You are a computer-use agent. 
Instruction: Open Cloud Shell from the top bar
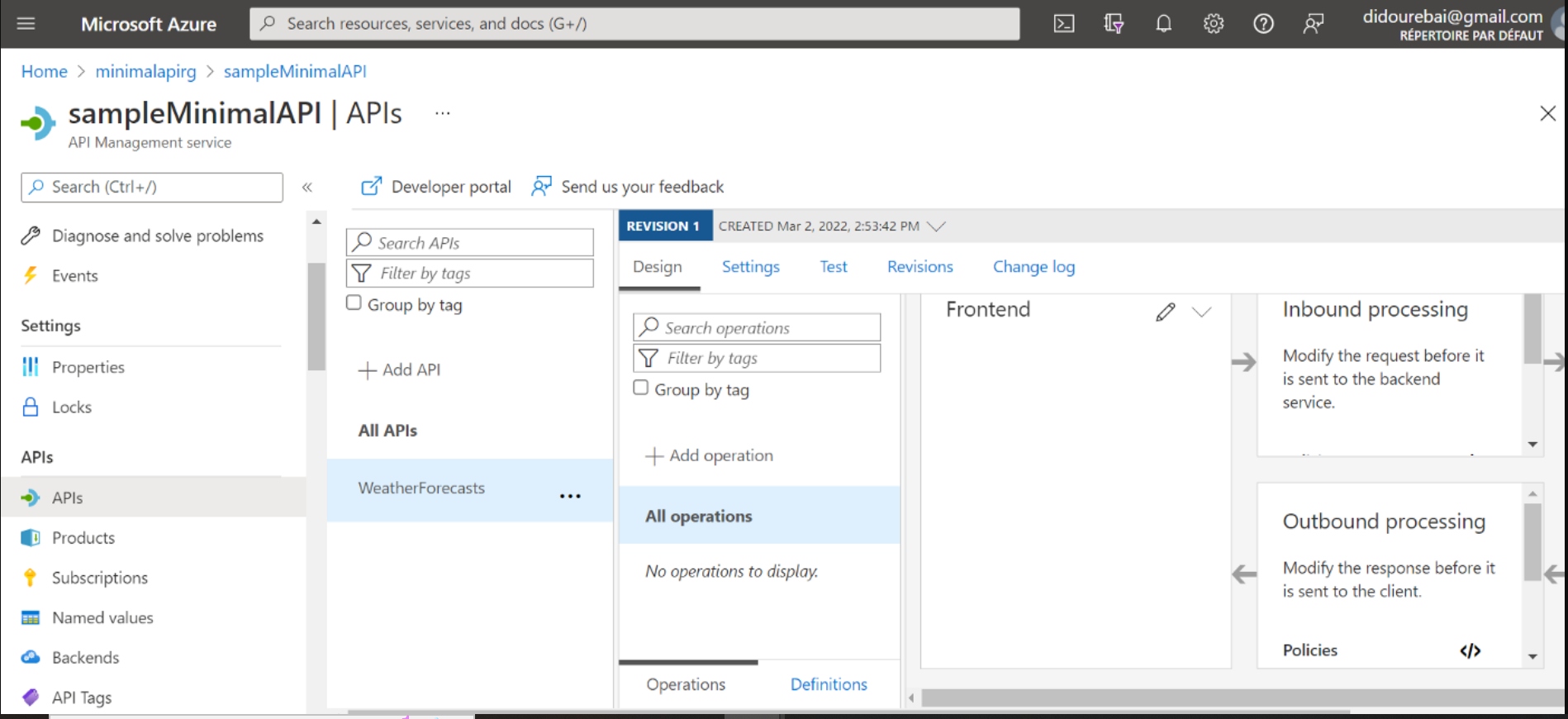coord(1064,24)
